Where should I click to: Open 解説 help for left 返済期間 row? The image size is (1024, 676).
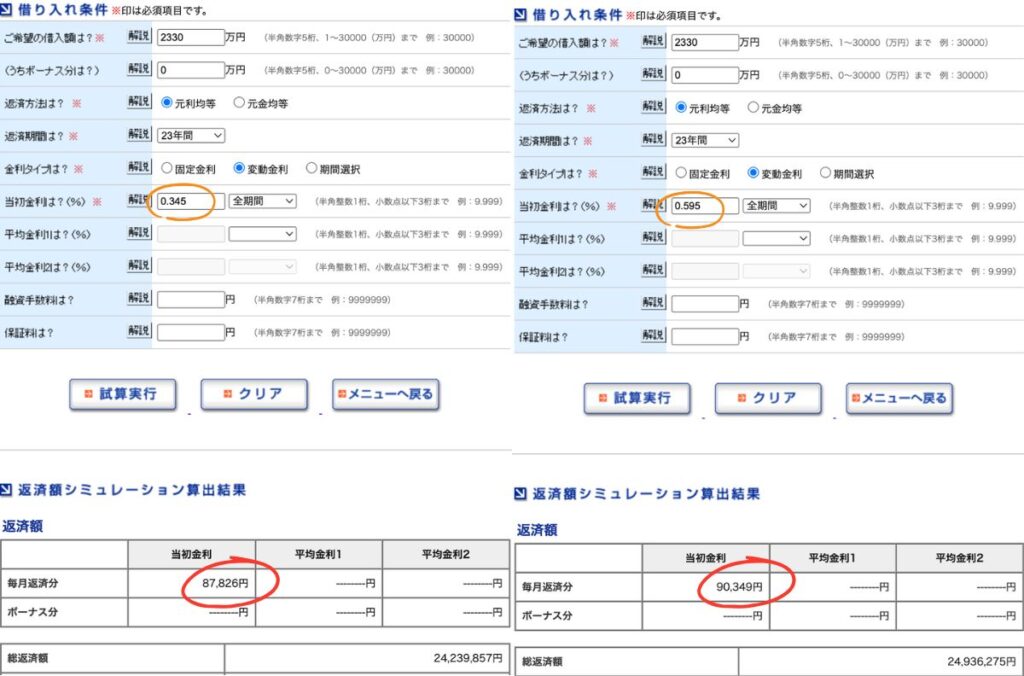[139, 134]
